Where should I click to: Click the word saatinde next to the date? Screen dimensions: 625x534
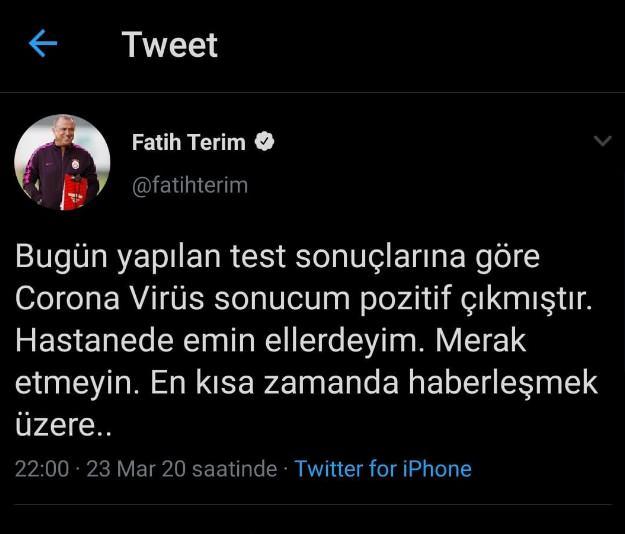coord(234,469)
